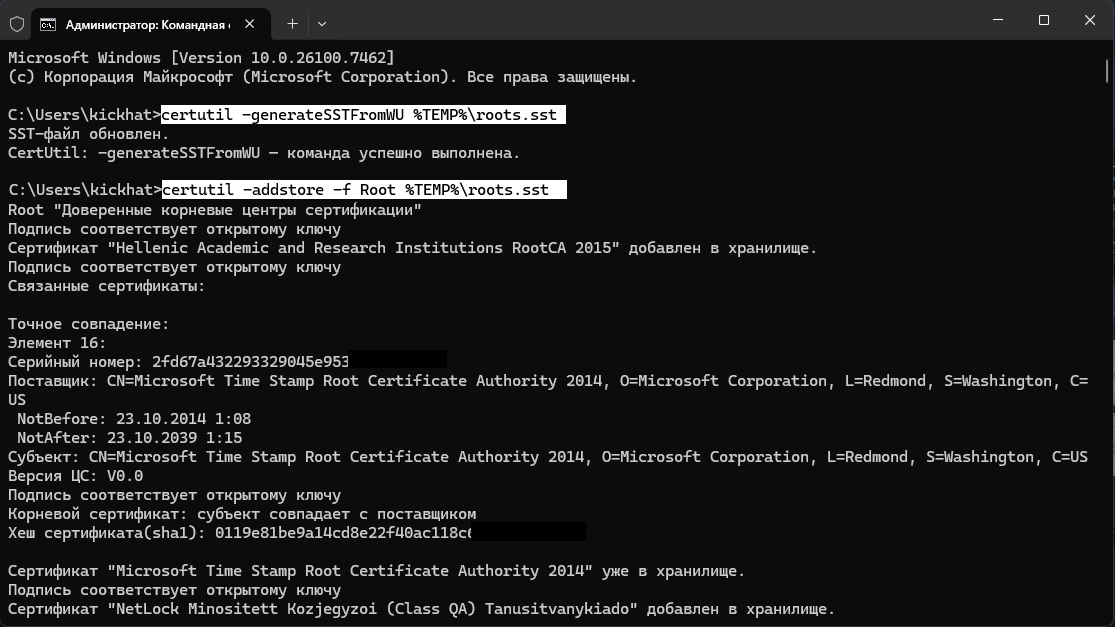
Task: Click the Microsoft Windows version line
Action: (201, 58)
